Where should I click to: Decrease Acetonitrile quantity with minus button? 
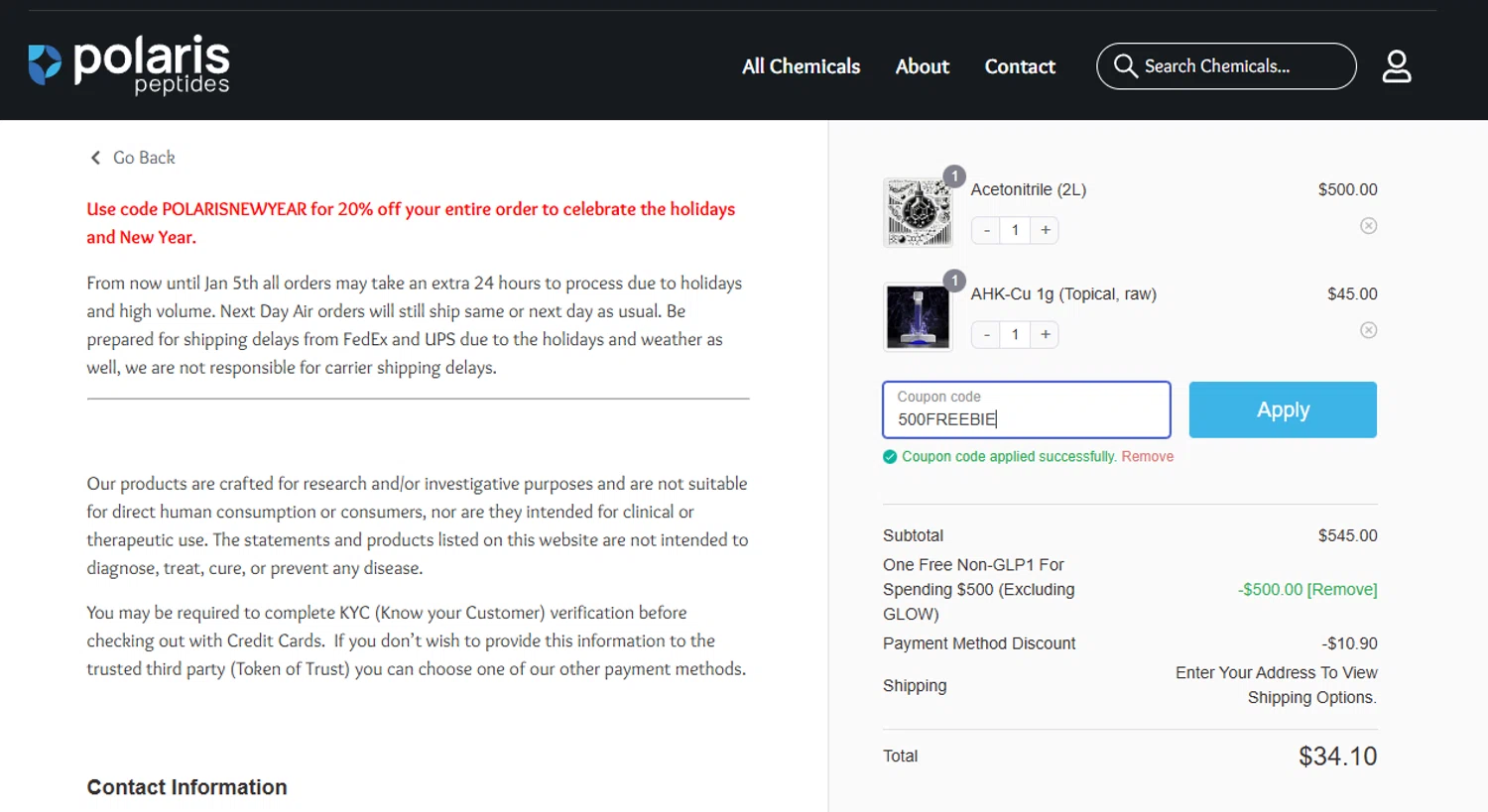[986, 230]
